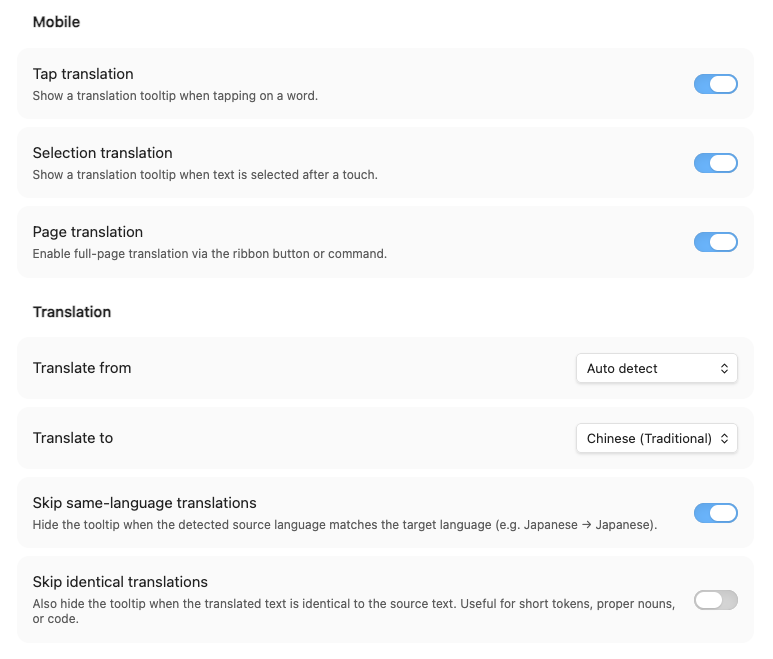
Task: Click the Skip identical translations title
Action: pyautogui.click(x=120, y=582)
